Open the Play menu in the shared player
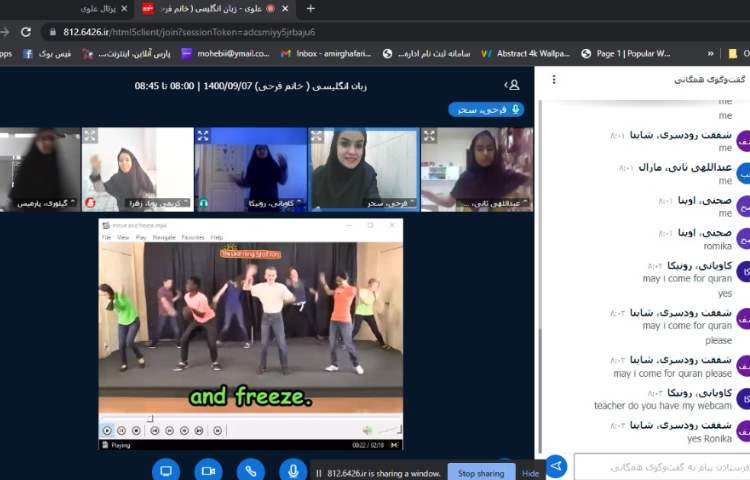 141,237
